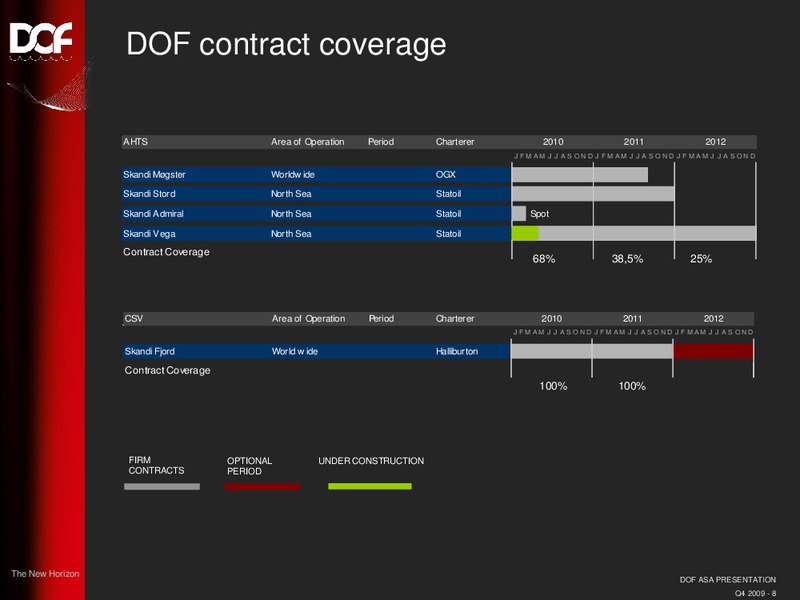Click the Halliburton charterer cell

(x=457, y=351)
